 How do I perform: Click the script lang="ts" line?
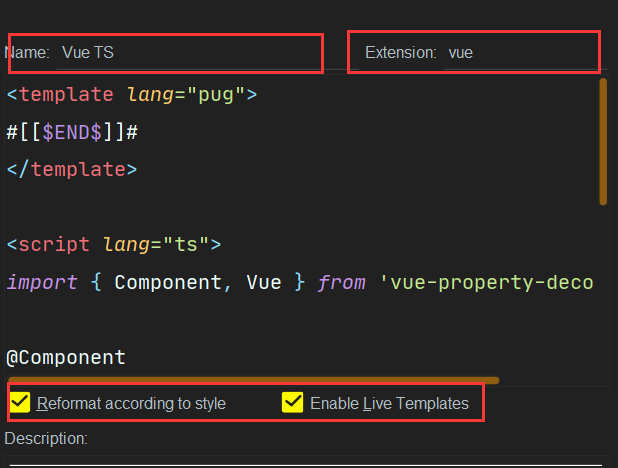tap(114, 244)
